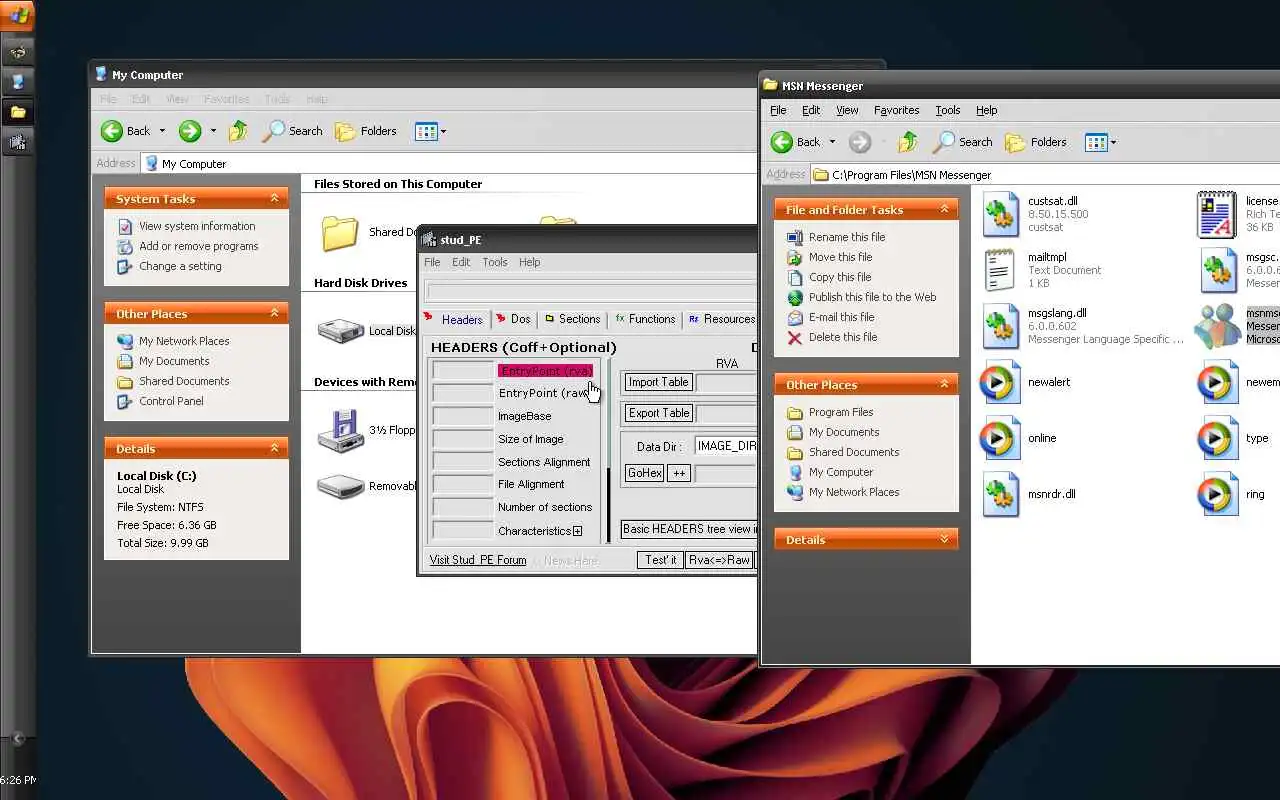Open Search in MSN Messenger toolbar
This screenshot has height=800, width=1280.
coord(962,142)
